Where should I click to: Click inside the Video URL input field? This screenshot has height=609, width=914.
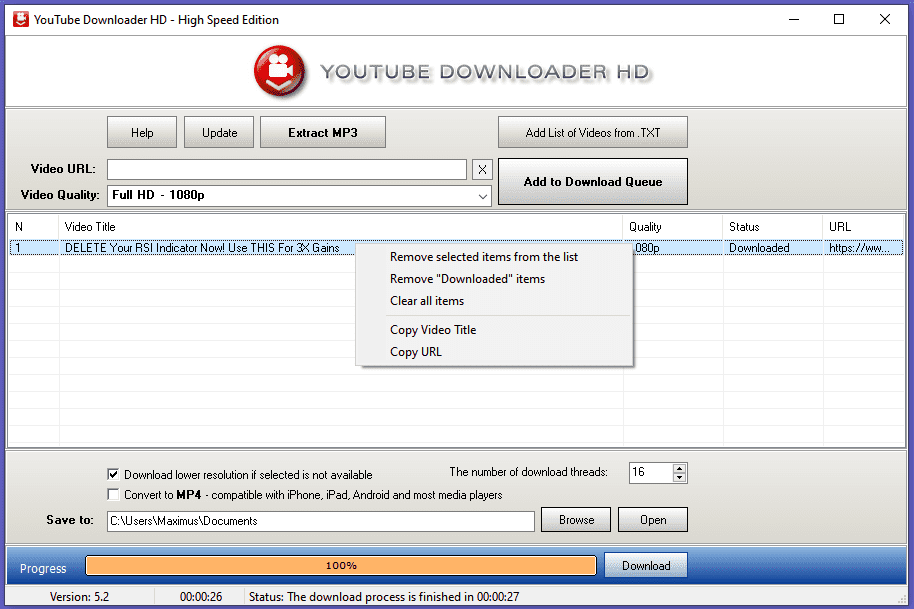point(287,170)
